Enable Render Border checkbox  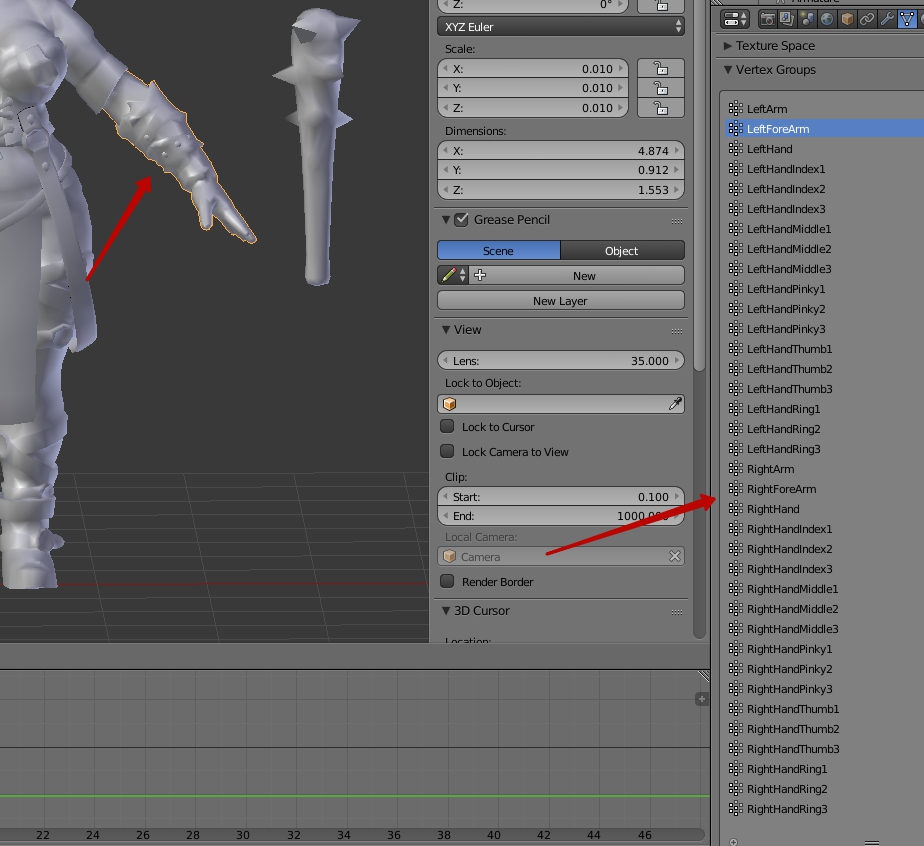point(447,581)
